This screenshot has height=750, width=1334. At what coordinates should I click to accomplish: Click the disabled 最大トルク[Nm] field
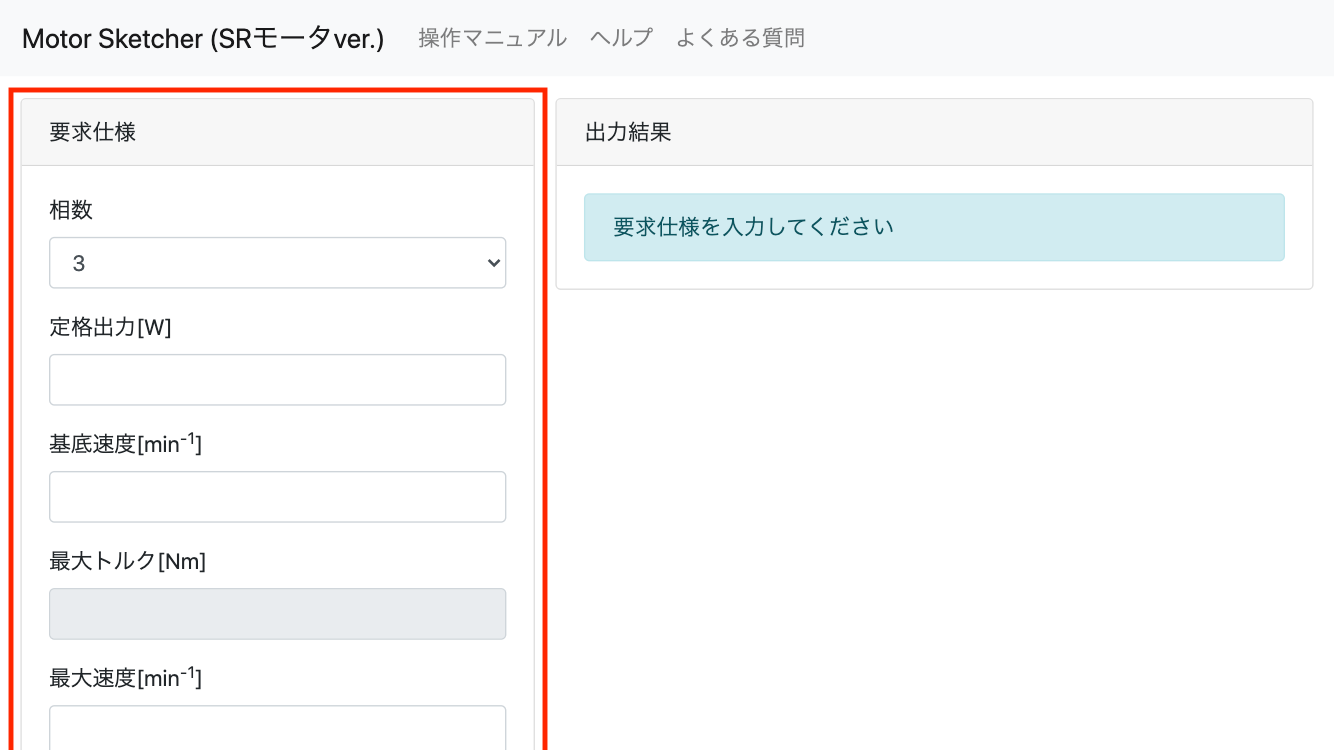point(278,614)
